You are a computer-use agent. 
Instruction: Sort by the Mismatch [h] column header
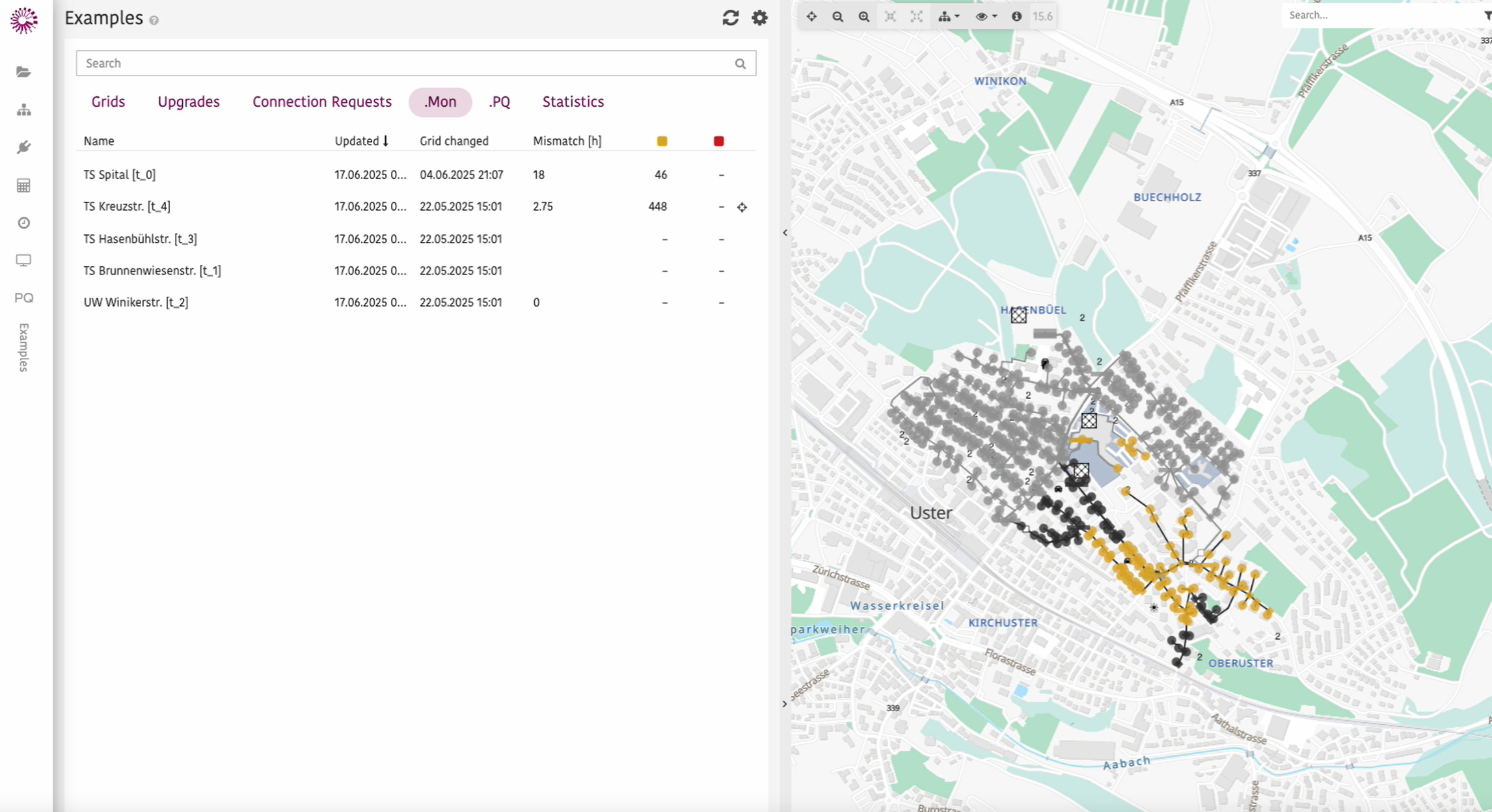click(x=567, y=141)
